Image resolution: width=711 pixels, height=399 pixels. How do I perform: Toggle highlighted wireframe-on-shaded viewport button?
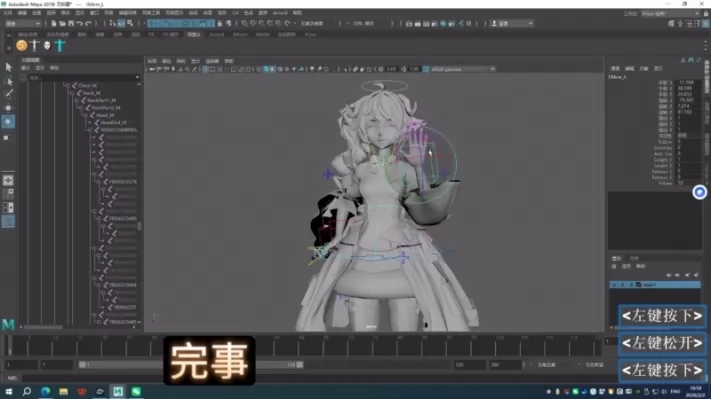[272, 69]
